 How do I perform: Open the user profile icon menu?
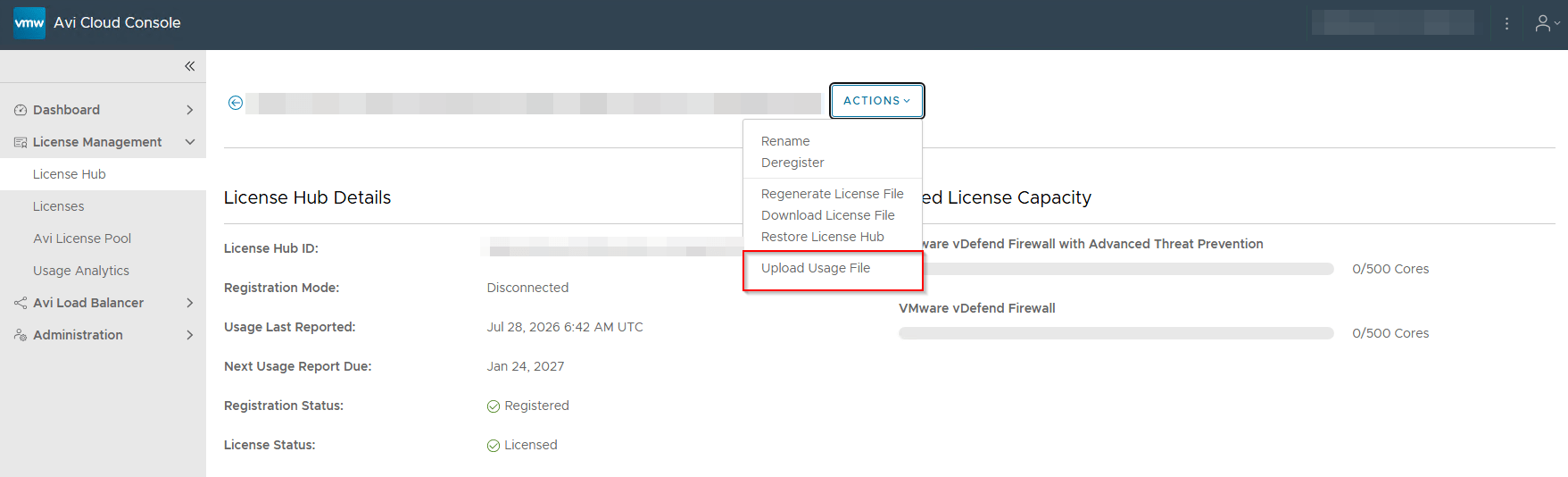coord(1547,24)
